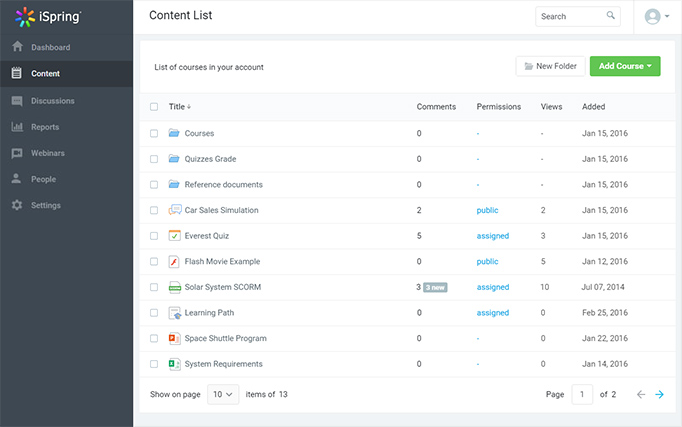The height and width of the screenshot is (427, 682).
Task: Click the search magnifier icon
Action: [611, 16]
